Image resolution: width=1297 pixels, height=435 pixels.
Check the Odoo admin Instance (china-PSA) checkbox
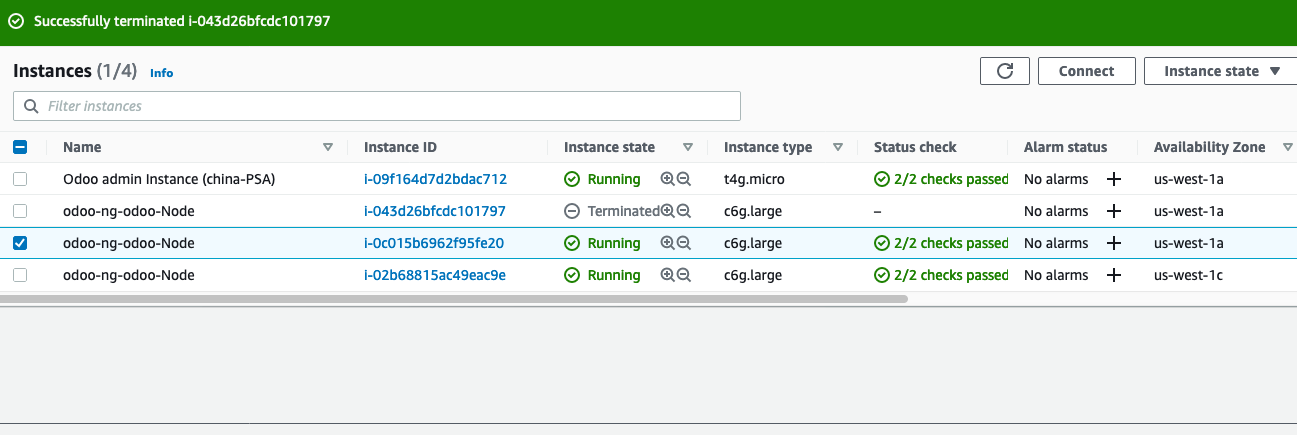point(20,180)
